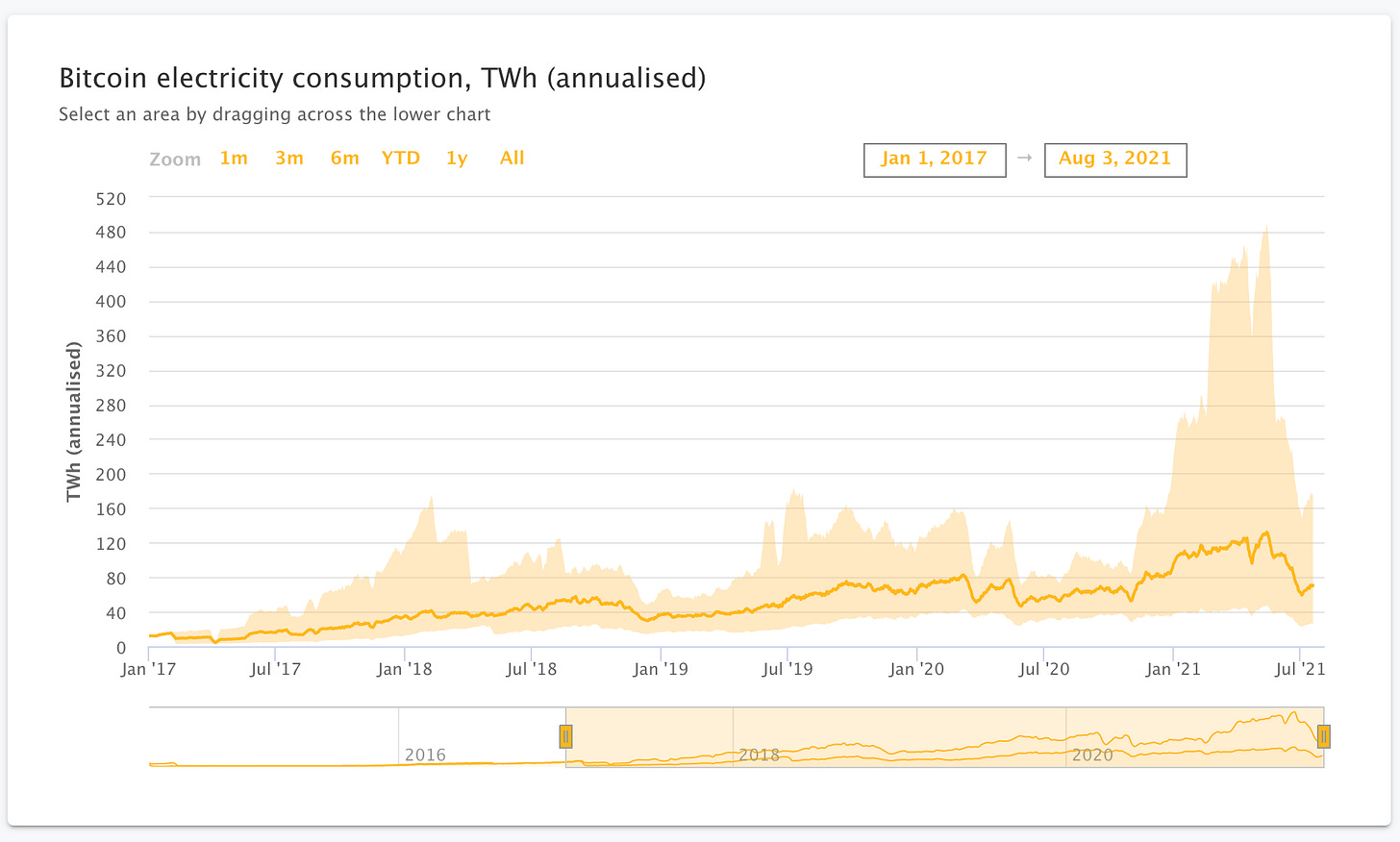Click the Jan '18 axis label

pos(405,669)
